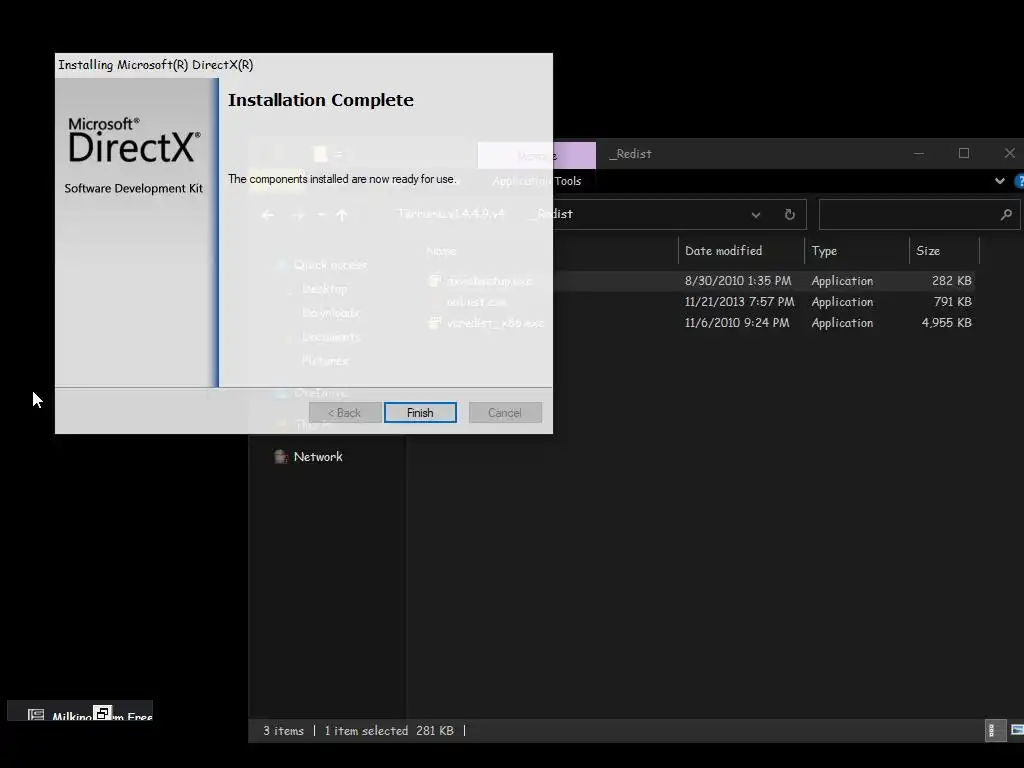Click the Milking taskbar window item

coord(80,712)
